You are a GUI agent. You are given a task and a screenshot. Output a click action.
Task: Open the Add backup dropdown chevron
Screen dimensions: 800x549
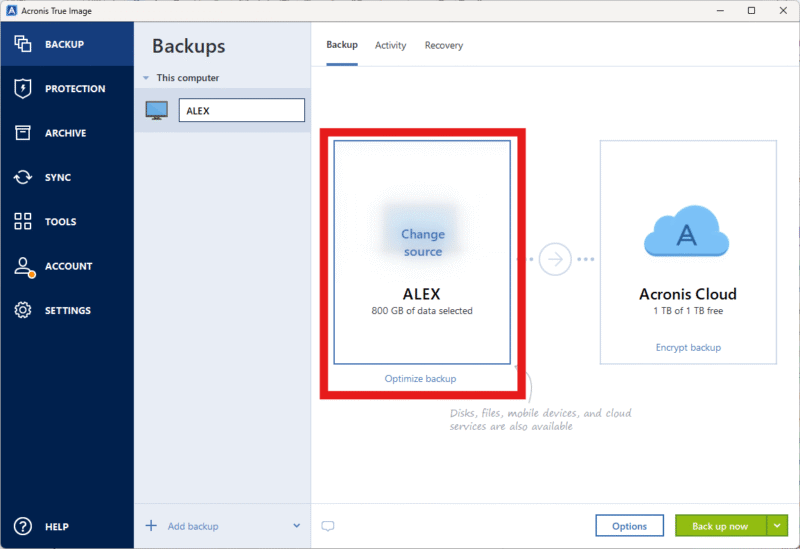tap(296, 526)
